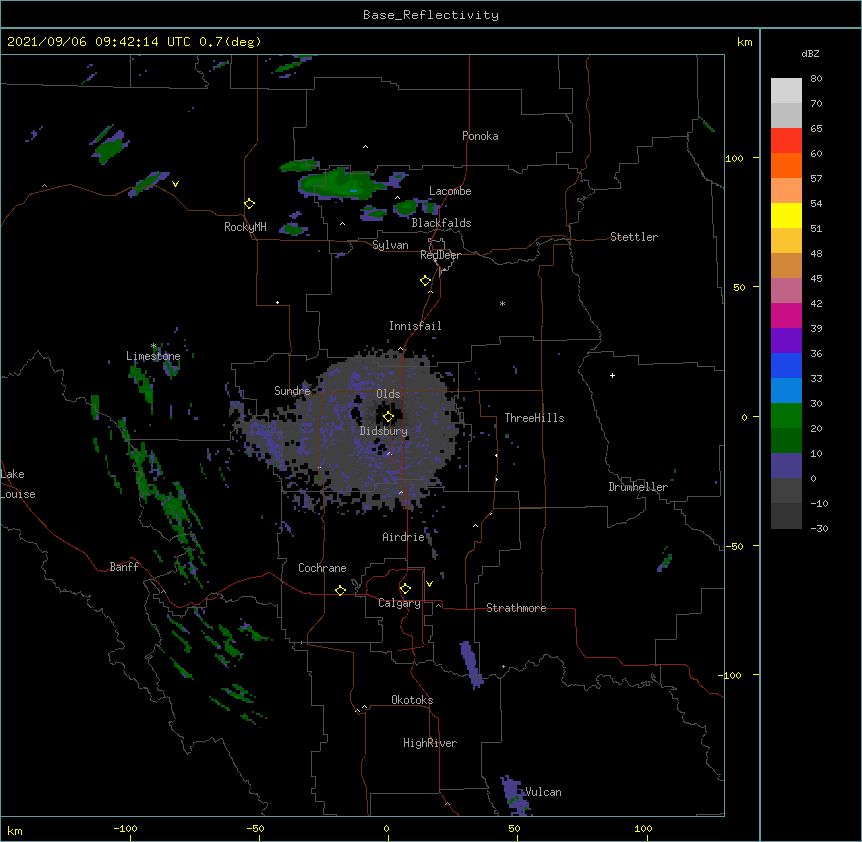Select the Ponoka city label
The width and height of the screenshot is (862, 842).
coord(480,136)
